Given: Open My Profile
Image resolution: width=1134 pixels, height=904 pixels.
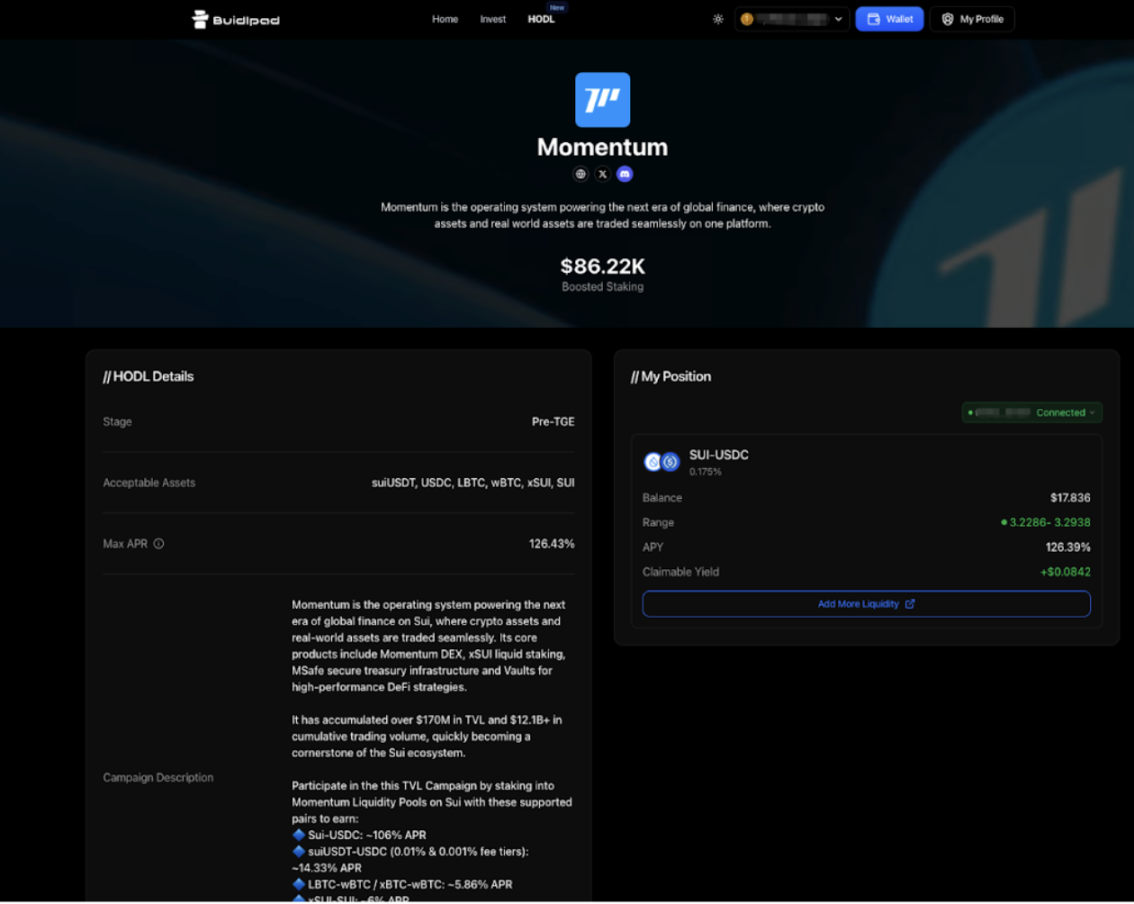Looking at the screenshot, I should coord(972,19).
